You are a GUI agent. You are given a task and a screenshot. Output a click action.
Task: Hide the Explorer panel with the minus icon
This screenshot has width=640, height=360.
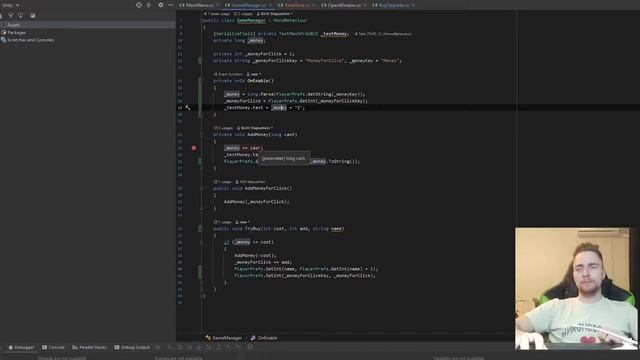[171, 5]
